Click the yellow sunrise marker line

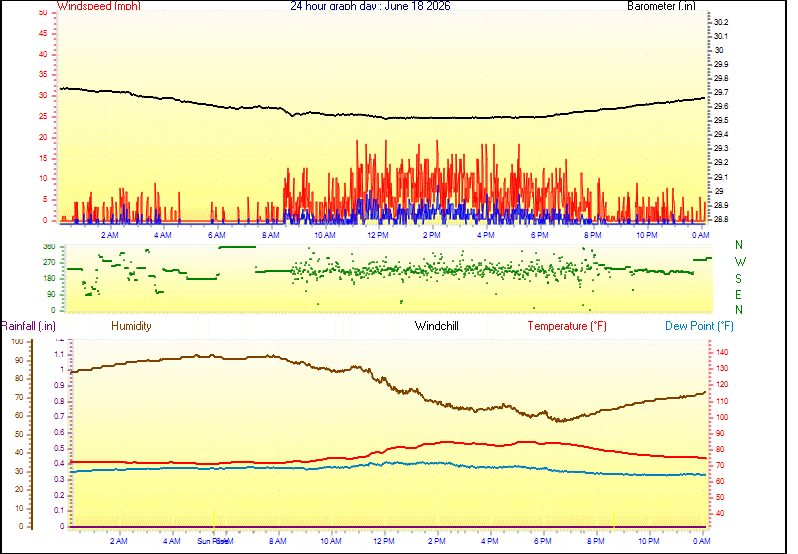click(x=214, y=520)
